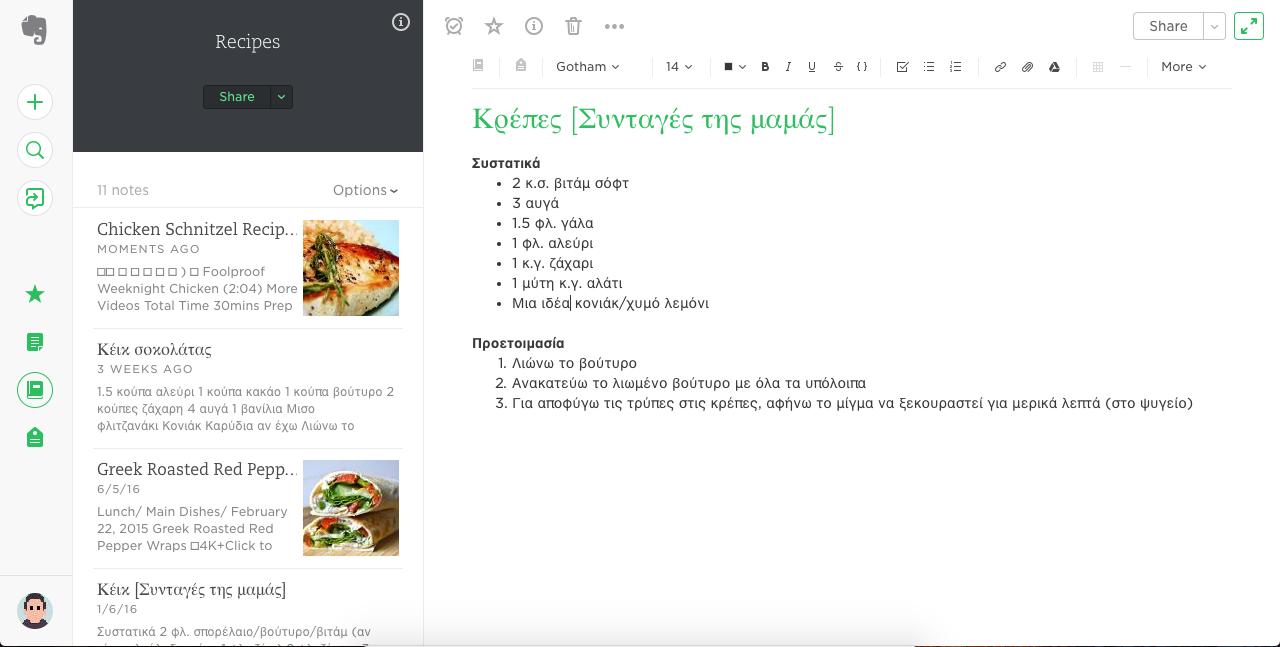Expand the More formatting menu
Viewport: 1280px width, 647px height.
[x=1184, y=67]
